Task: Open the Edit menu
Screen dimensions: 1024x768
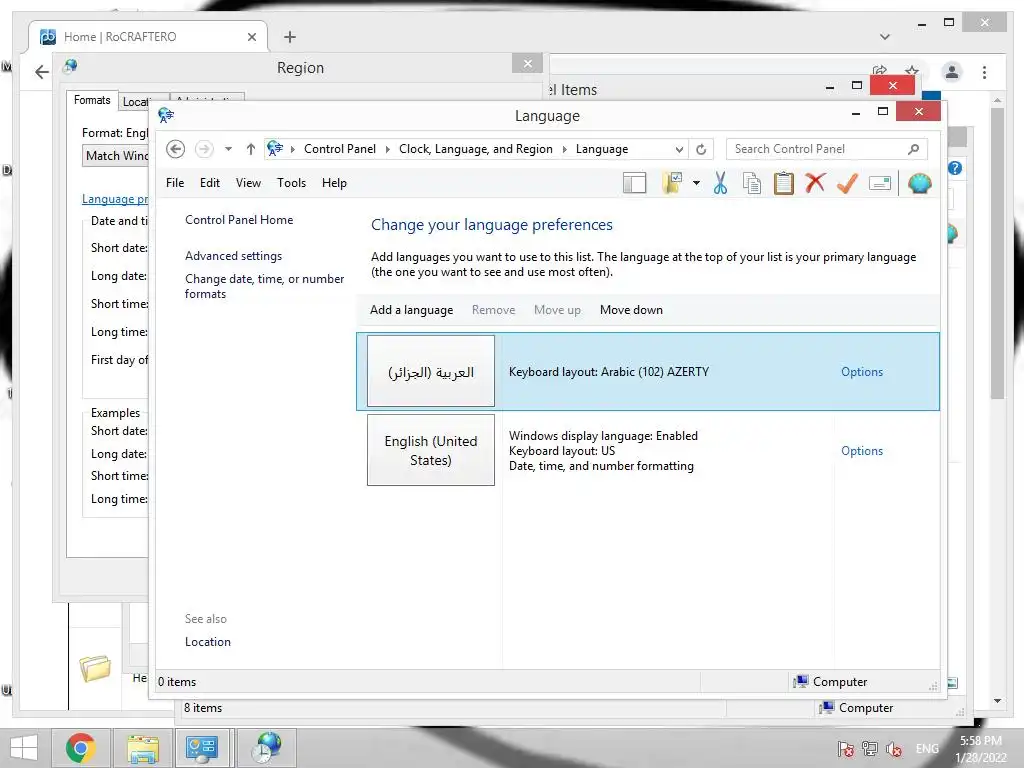Action: pos(210,183)
